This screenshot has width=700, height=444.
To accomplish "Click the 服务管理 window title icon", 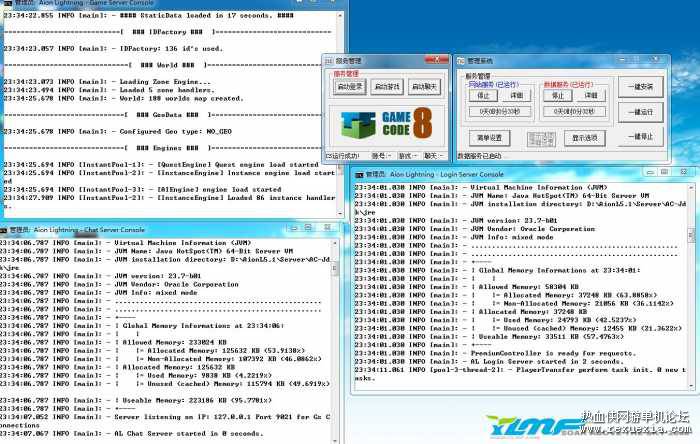I will point(329,61).
